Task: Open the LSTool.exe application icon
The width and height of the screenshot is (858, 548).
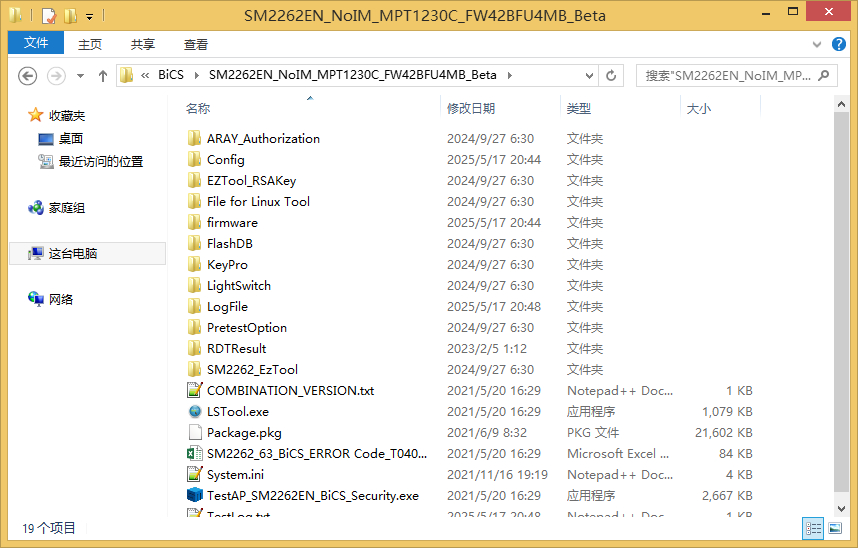Action: tap(195, 412)
